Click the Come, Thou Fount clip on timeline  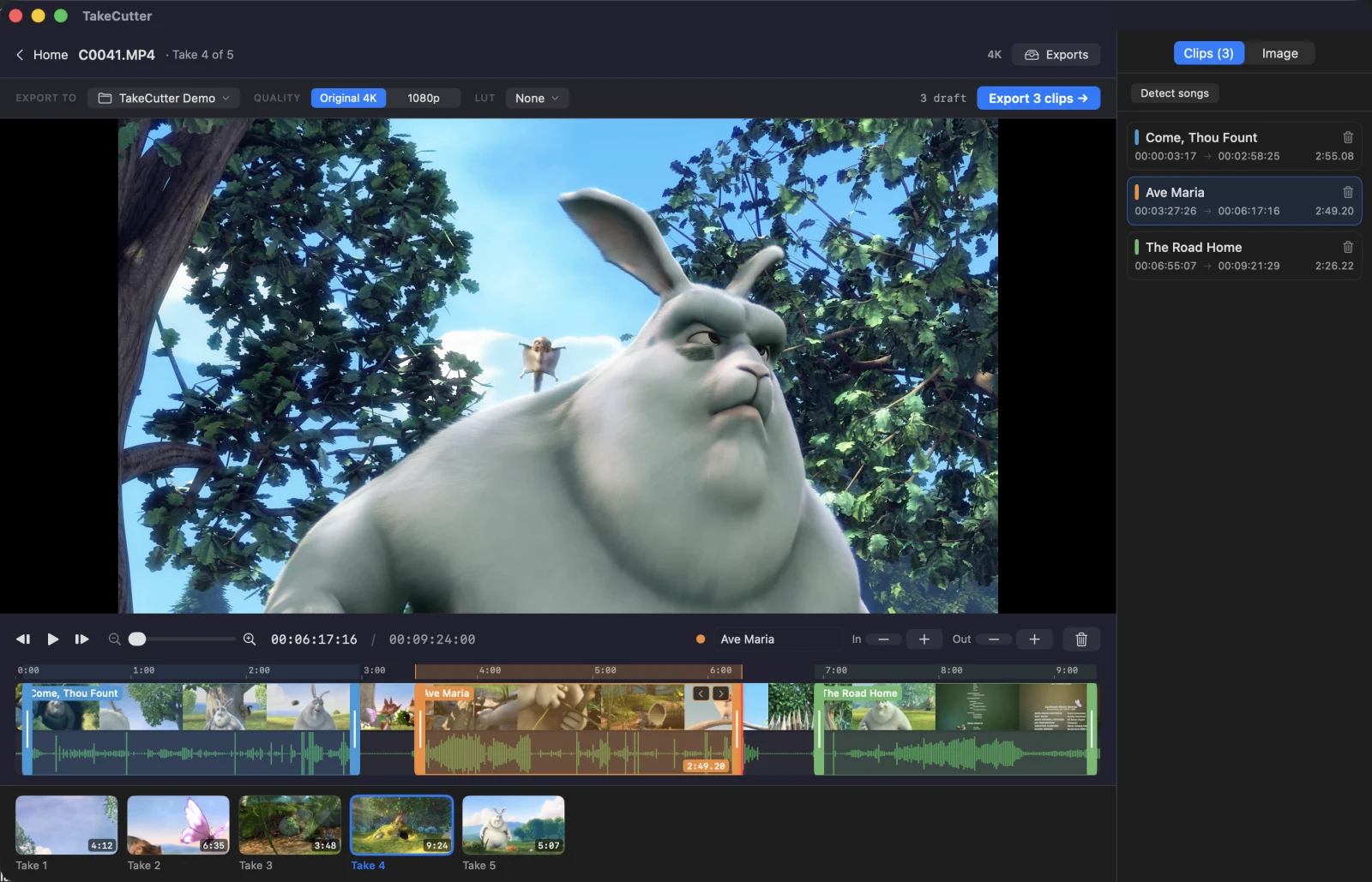click(190, 729)
